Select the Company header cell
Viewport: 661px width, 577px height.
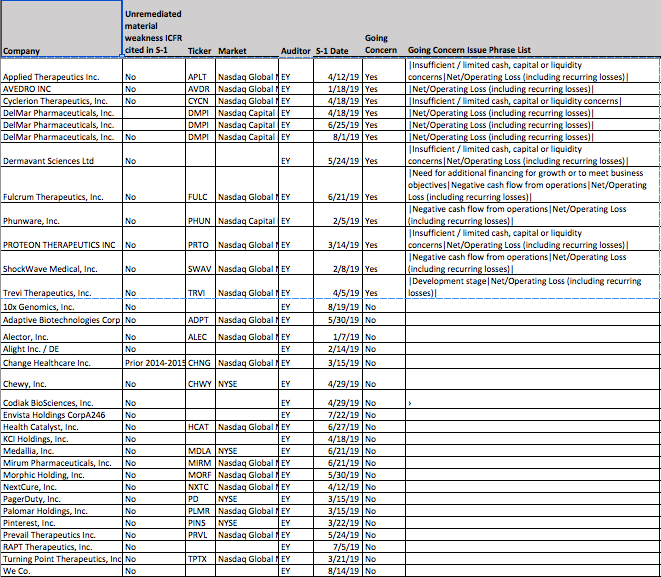click(x=62, y=29)
